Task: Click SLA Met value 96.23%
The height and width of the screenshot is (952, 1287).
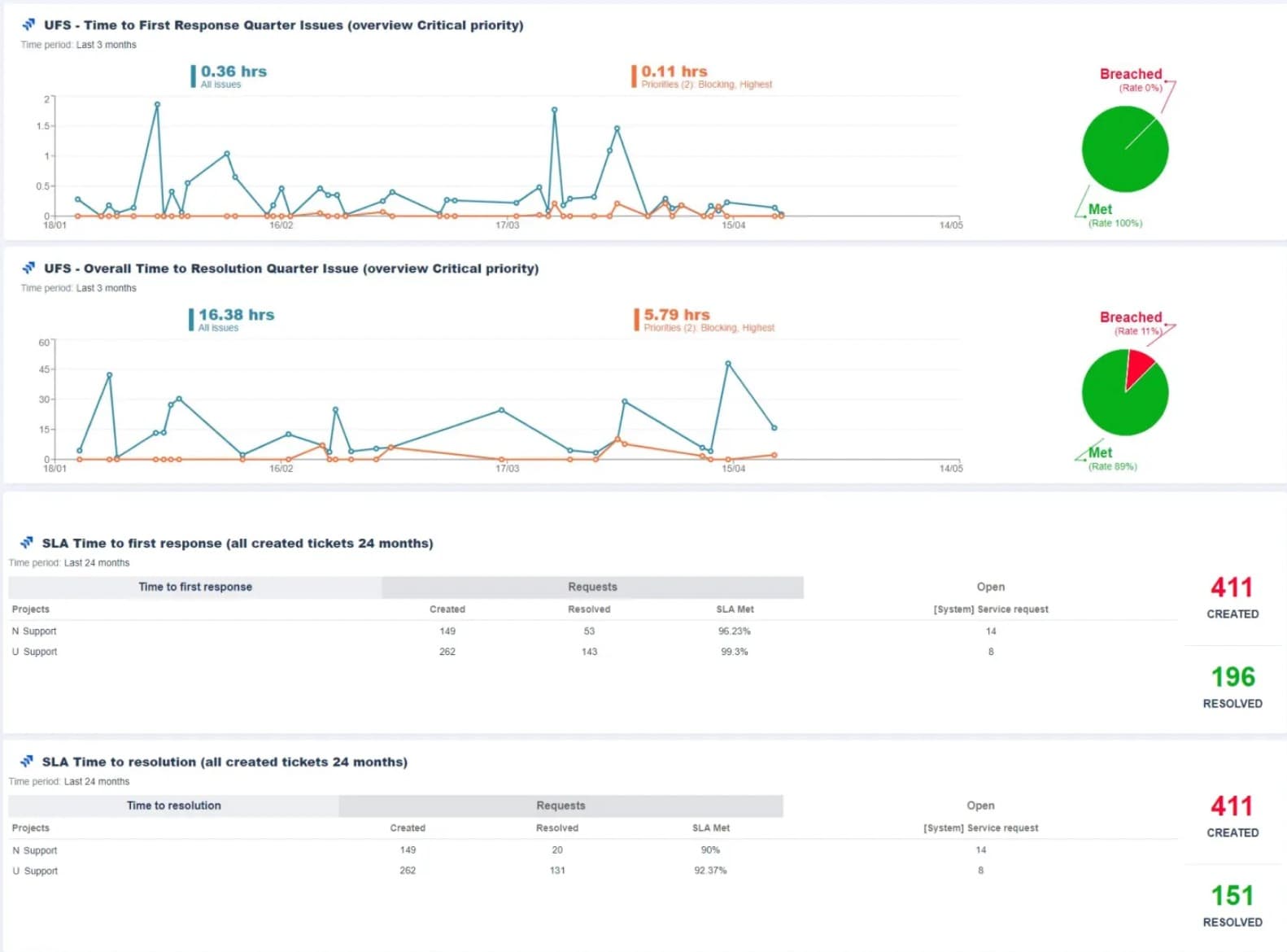Action: tap(735, 631)
